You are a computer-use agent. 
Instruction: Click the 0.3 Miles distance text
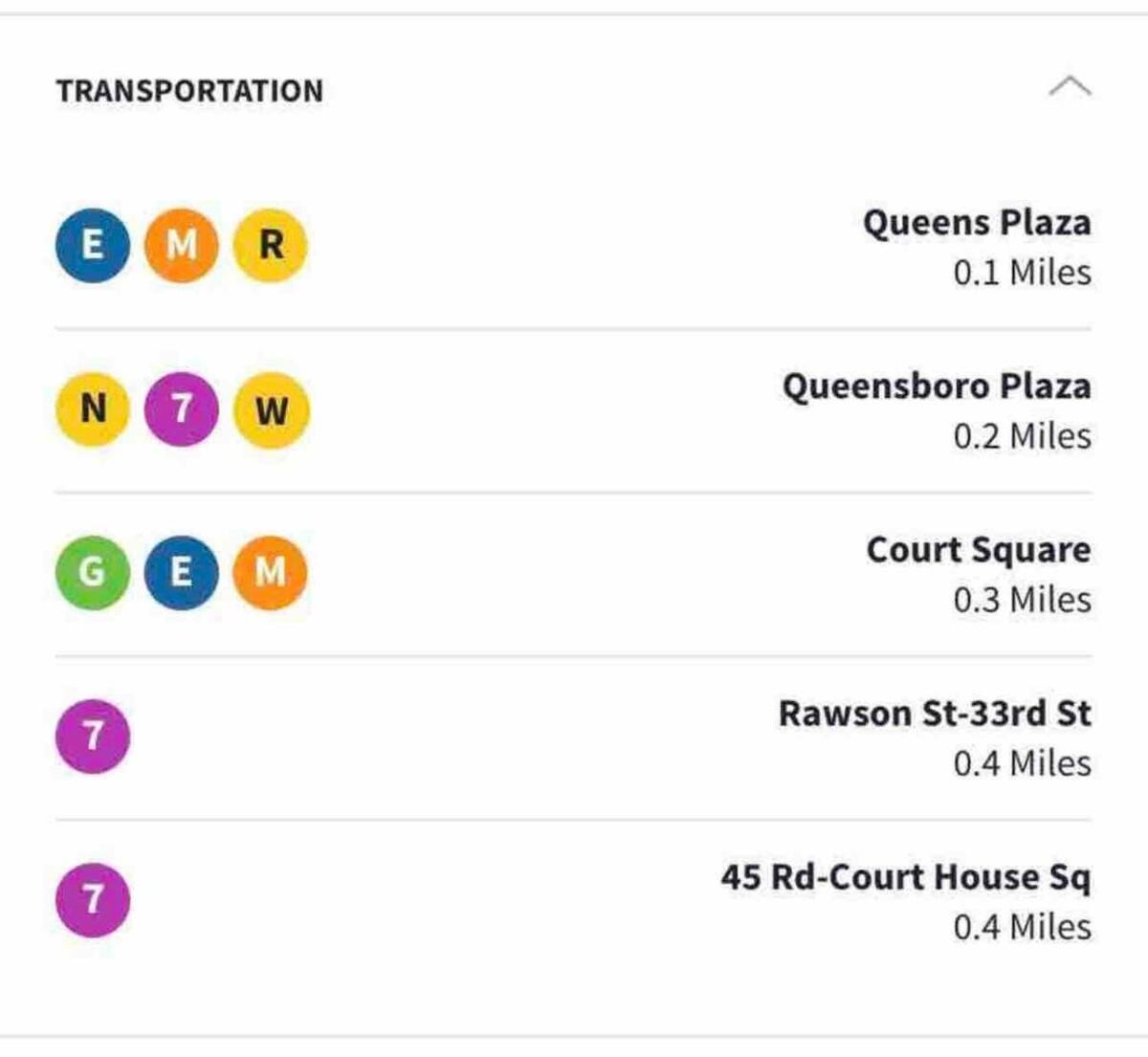(x=1022, y=600)
